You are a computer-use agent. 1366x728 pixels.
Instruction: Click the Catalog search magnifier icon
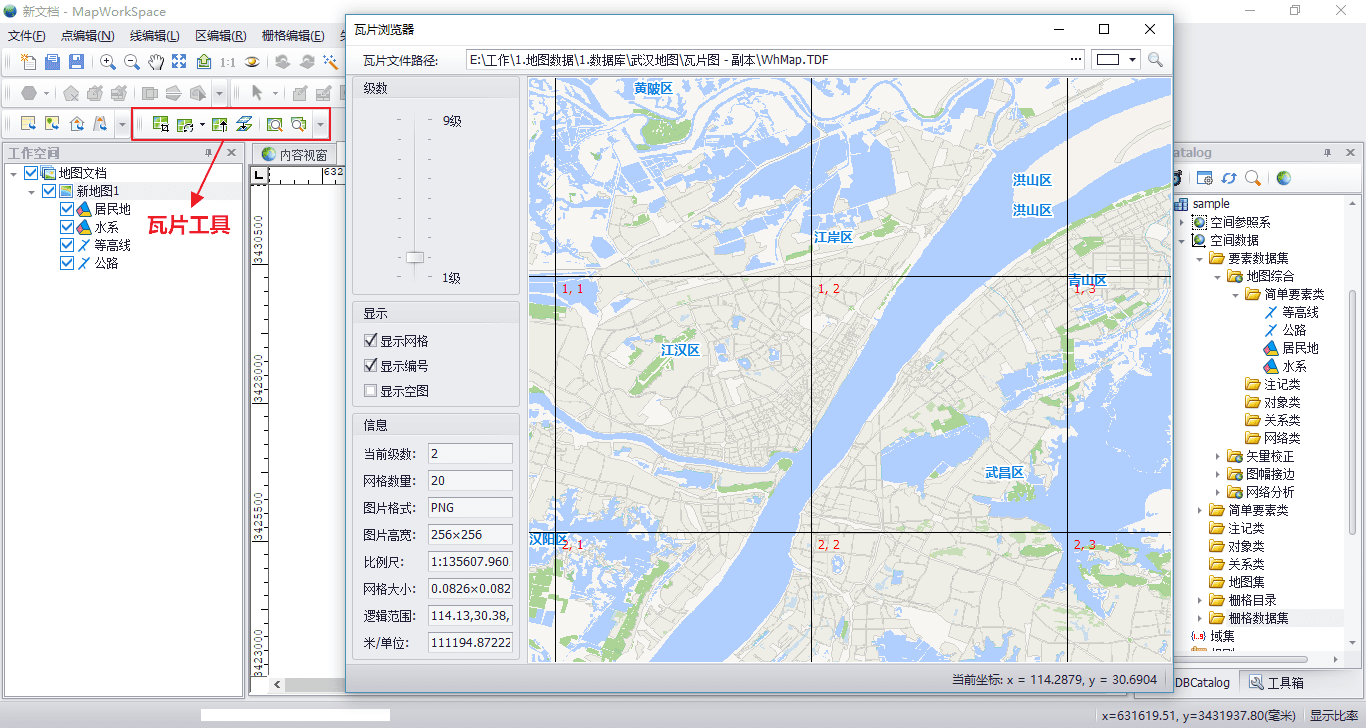pyautogui.click(x=1253, y=178)
